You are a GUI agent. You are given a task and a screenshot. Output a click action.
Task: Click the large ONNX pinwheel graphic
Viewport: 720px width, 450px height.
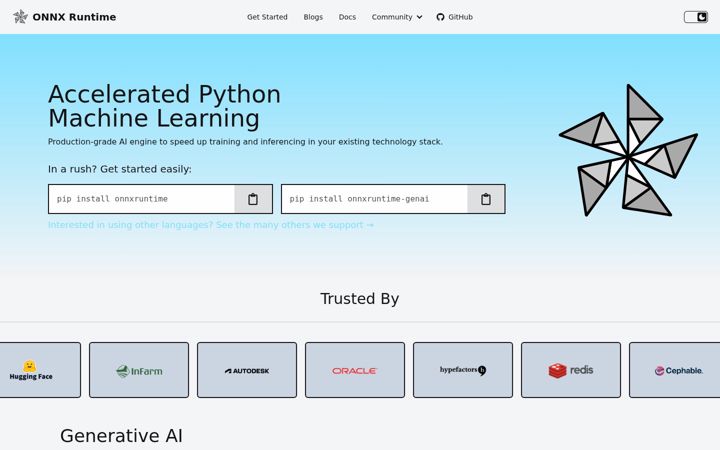point(628,150)
